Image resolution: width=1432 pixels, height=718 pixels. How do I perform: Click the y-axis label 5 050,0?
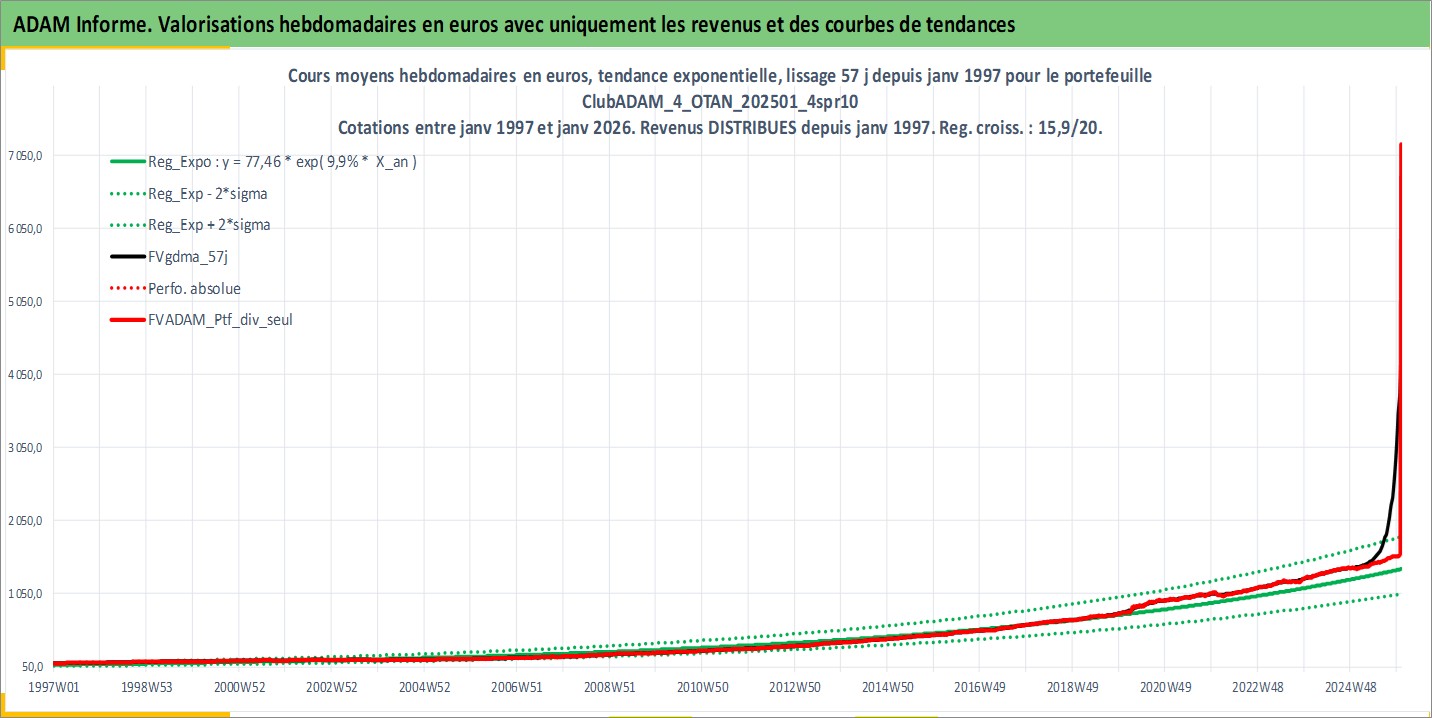[26, 302]
